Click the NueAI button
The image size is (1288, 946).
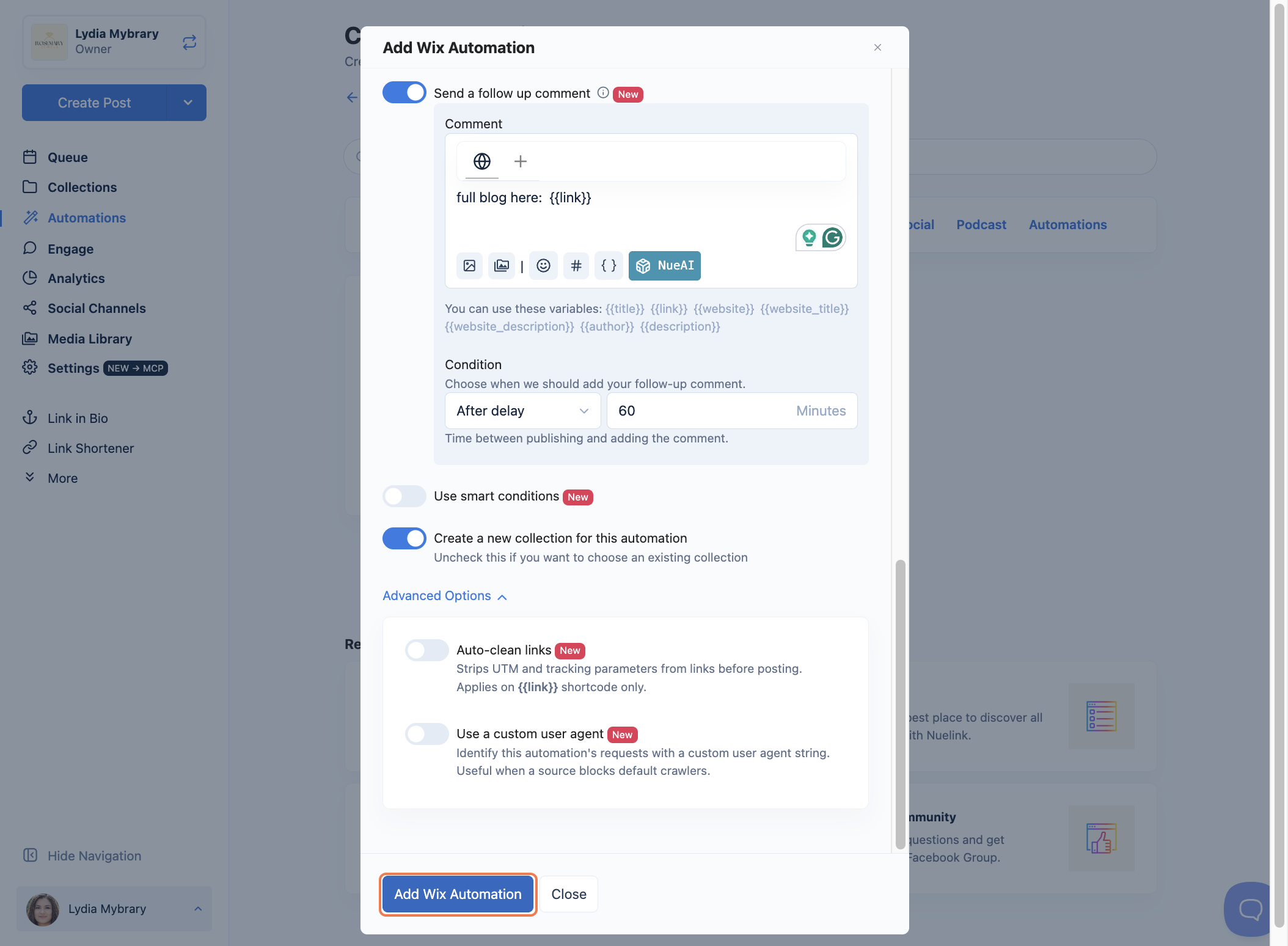665,266
